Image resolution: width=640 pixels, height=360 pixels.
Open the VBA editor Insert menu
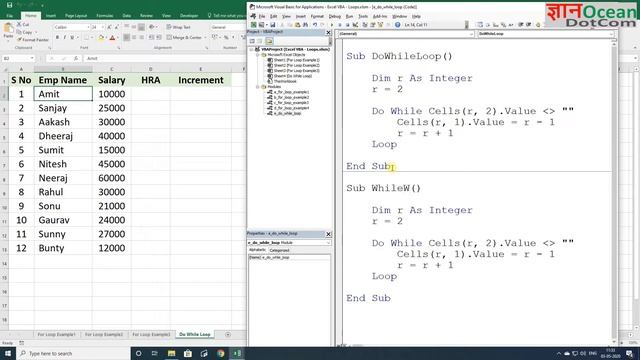(x=301, y=16)
